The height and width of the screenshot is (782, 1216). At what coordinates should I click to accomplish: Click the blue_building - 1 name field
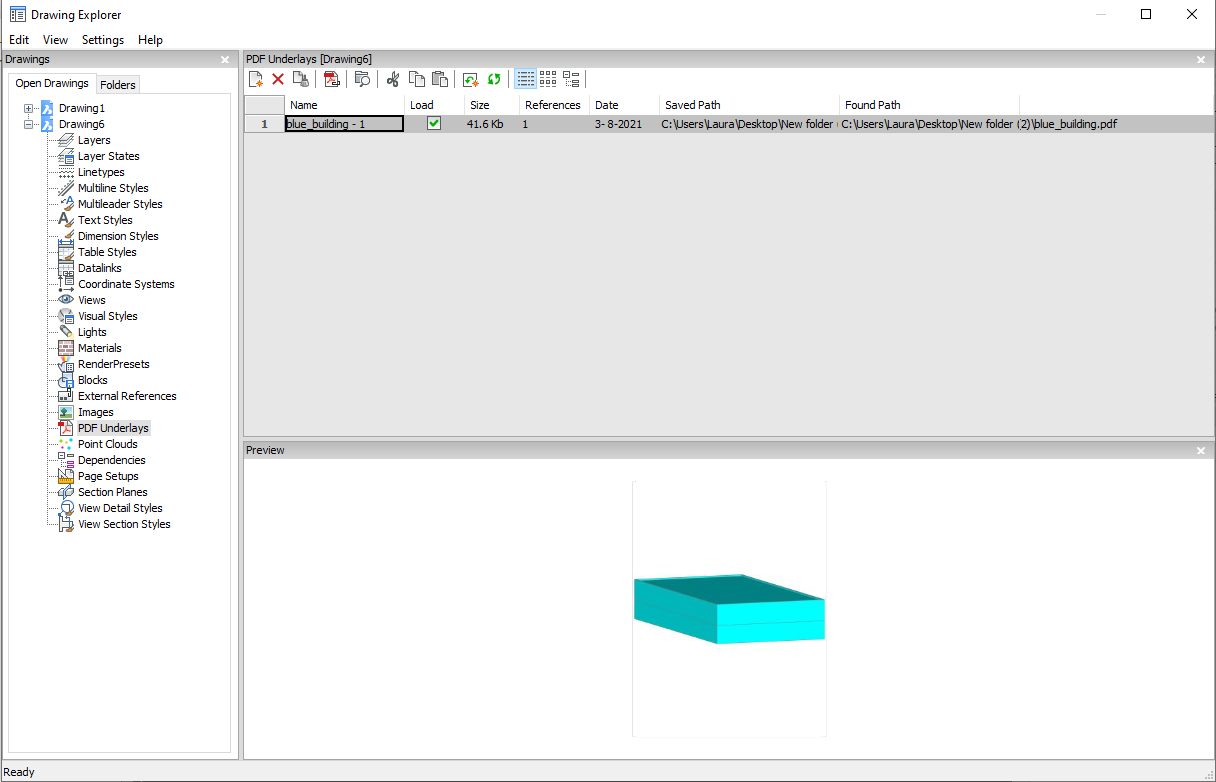pos(344,124)
